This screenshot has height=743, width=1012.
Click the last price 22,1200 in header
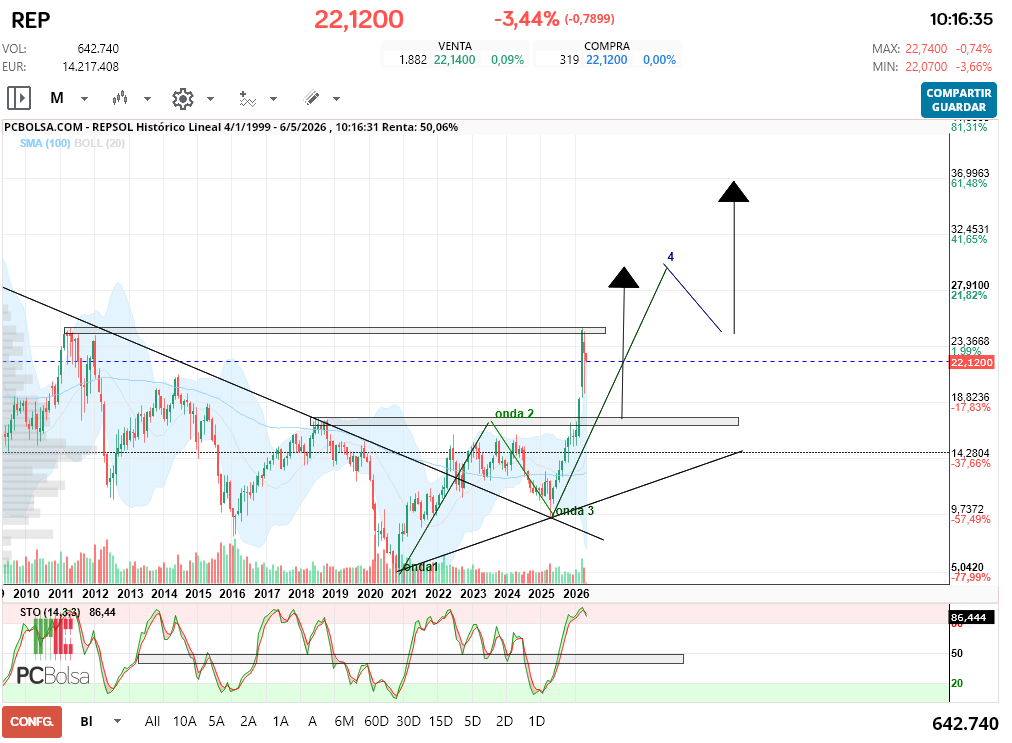pyautogui.click(x=359, y=19)
